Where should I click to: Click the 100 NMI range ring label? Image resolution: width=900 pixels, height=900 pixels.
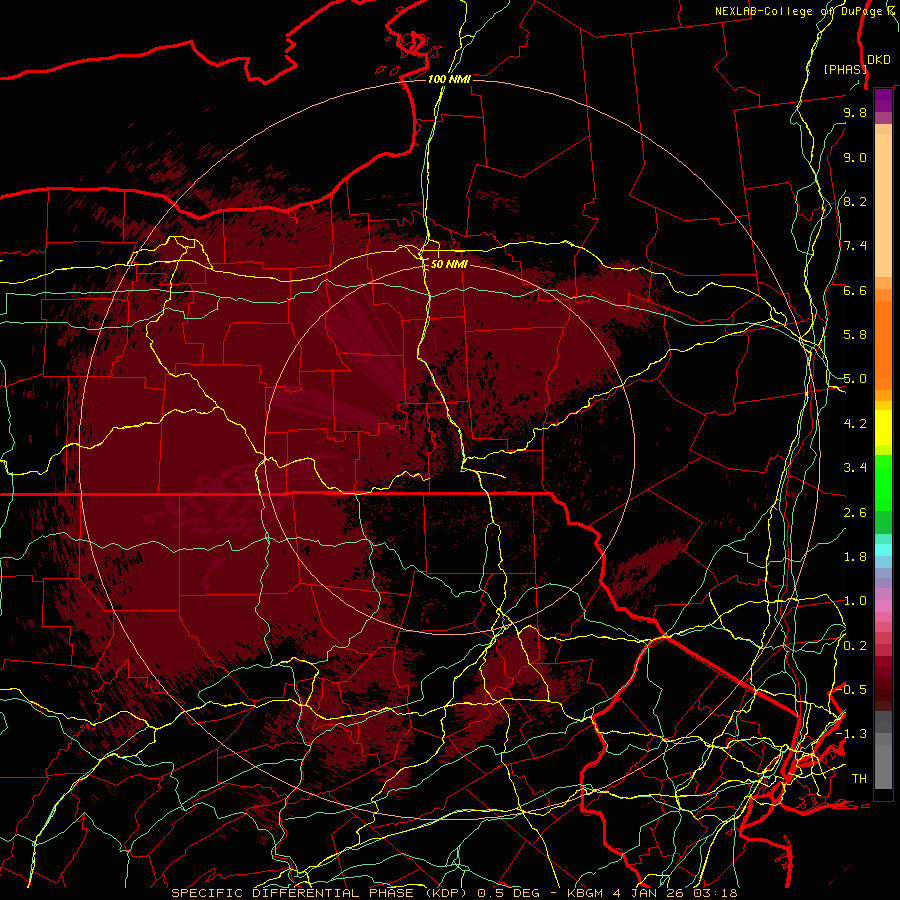click(x=449, y=79)
